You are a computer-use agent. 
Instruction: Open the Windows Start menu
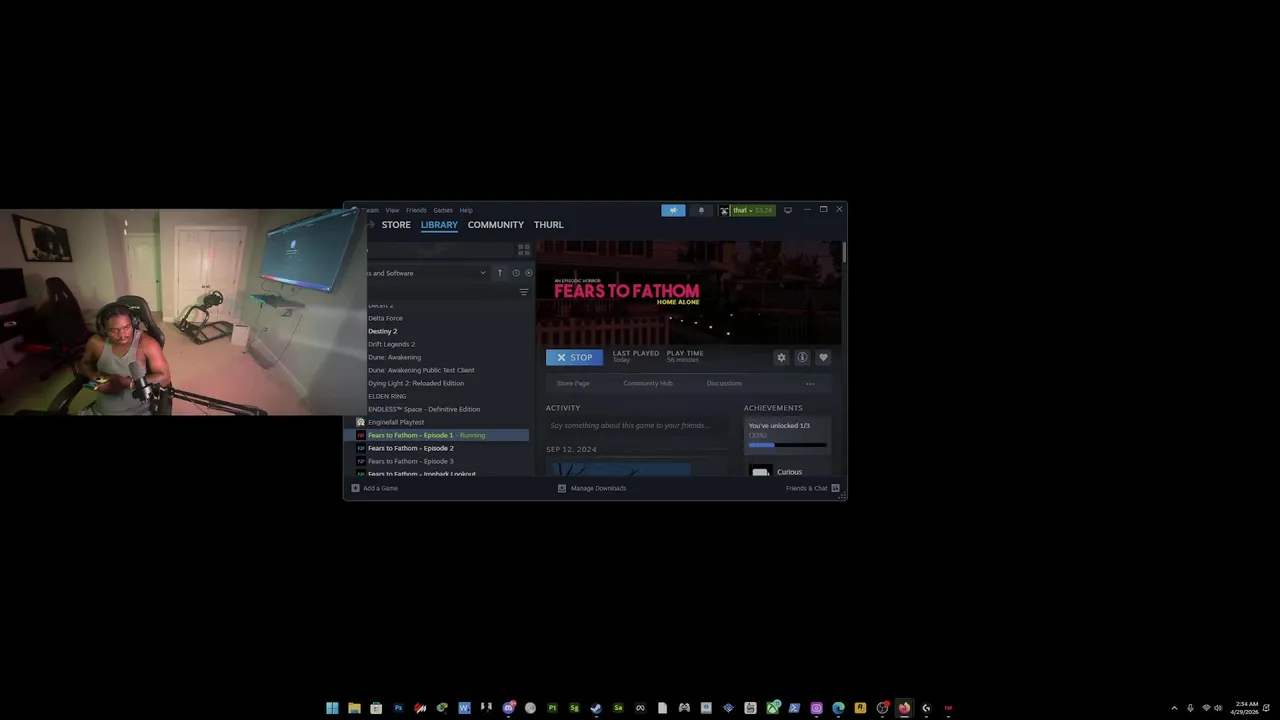[x=332, y=708]
